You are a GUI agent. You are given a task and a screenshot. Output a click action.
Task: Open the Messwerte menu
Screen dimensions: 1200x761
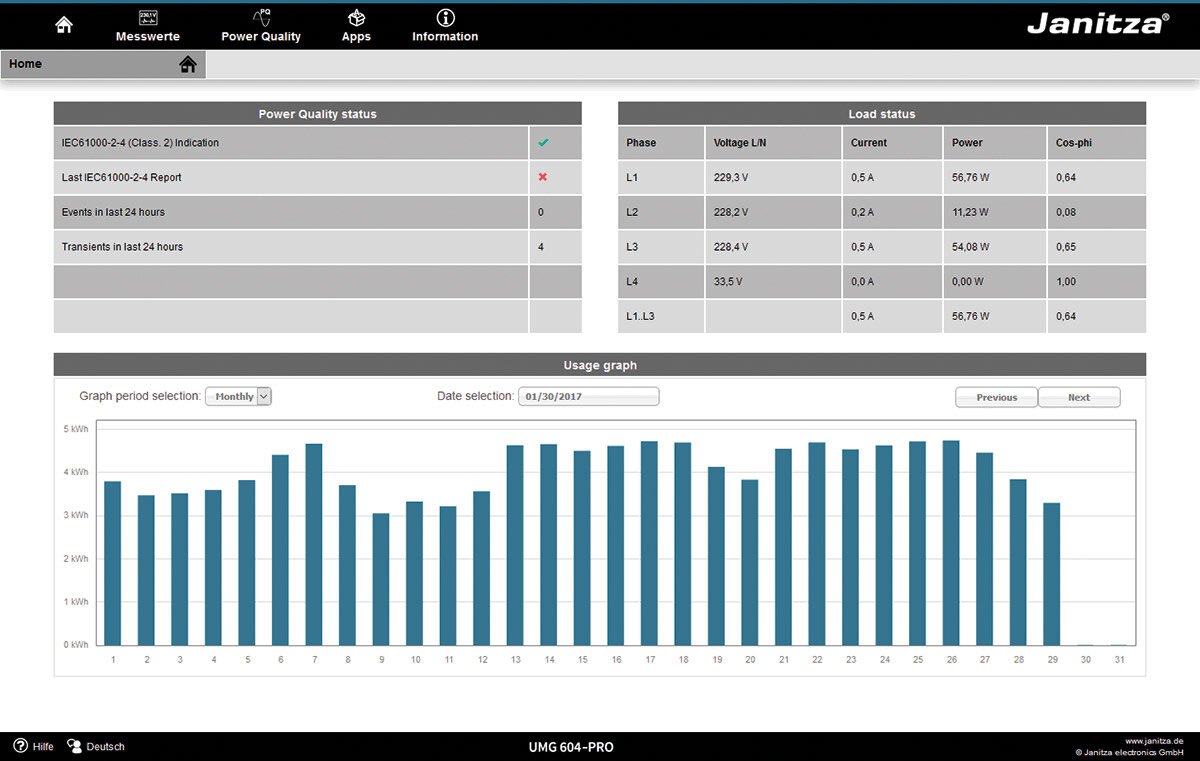click(x=148, y=26)
